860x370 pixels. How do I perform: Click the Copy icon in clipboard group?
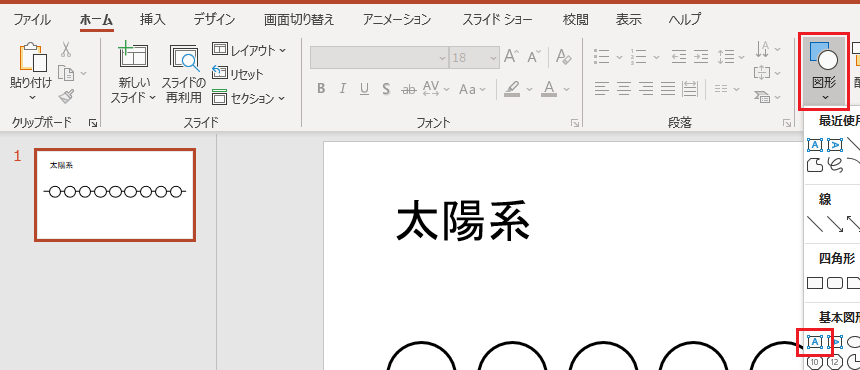click(x=66, y=73)
